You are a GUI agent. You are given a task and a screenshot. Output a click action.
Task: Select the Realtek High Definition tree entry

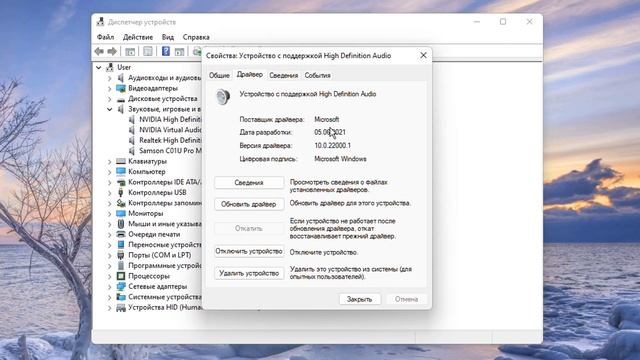pyautogui.click(x=170, y=140)
